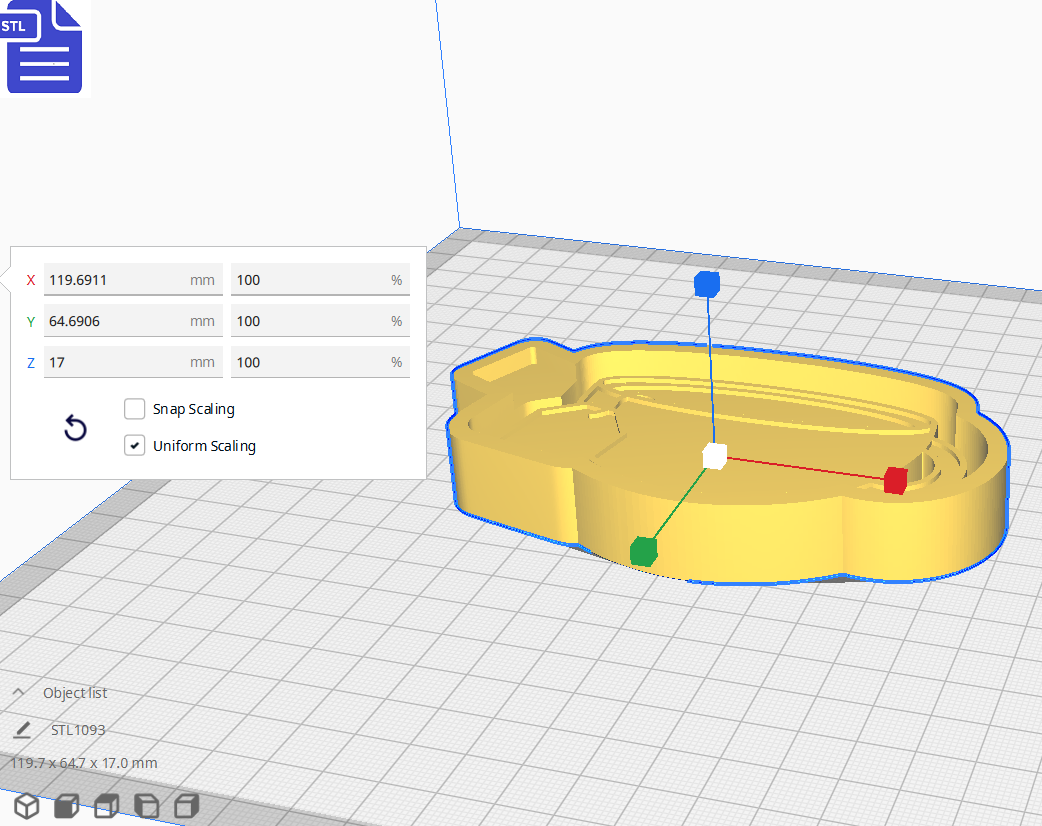This screenshot has height=826, width=1042.
Task: Click the pencil icon beside STL1093
Action: 22,730
